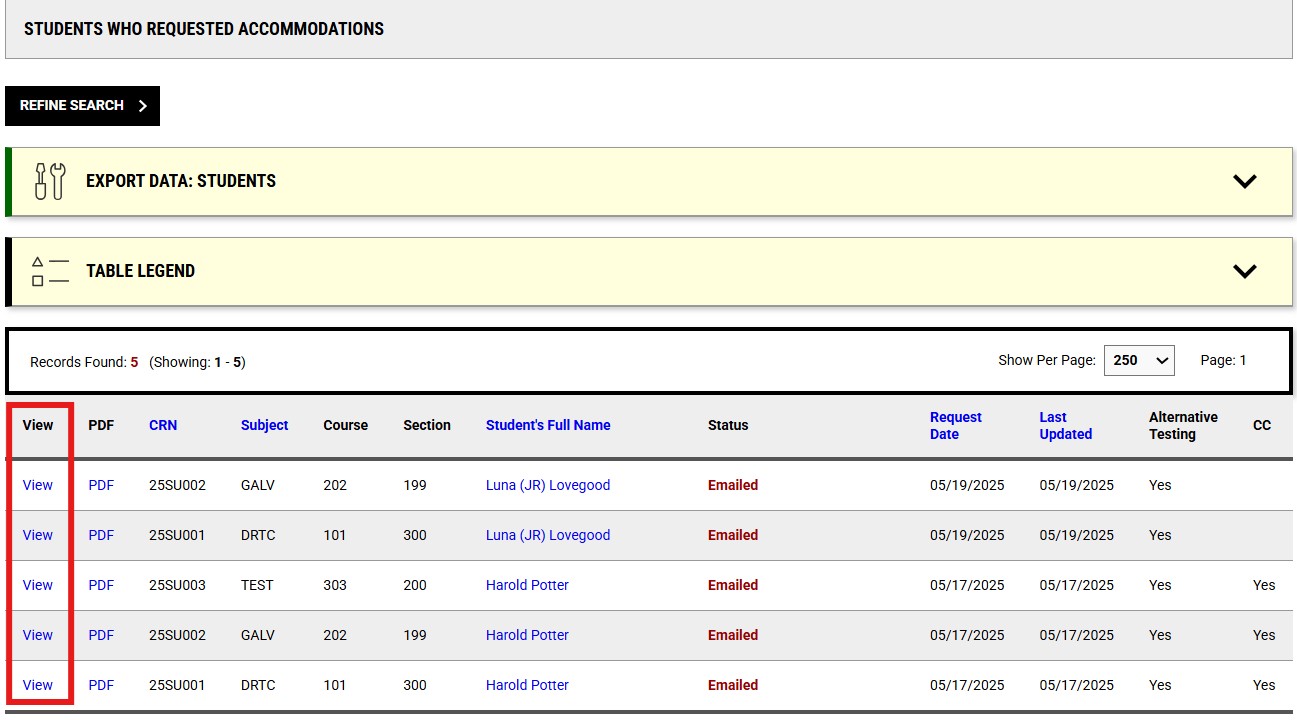Click Harold Potter name in GALV 202 row

[527, 635]
